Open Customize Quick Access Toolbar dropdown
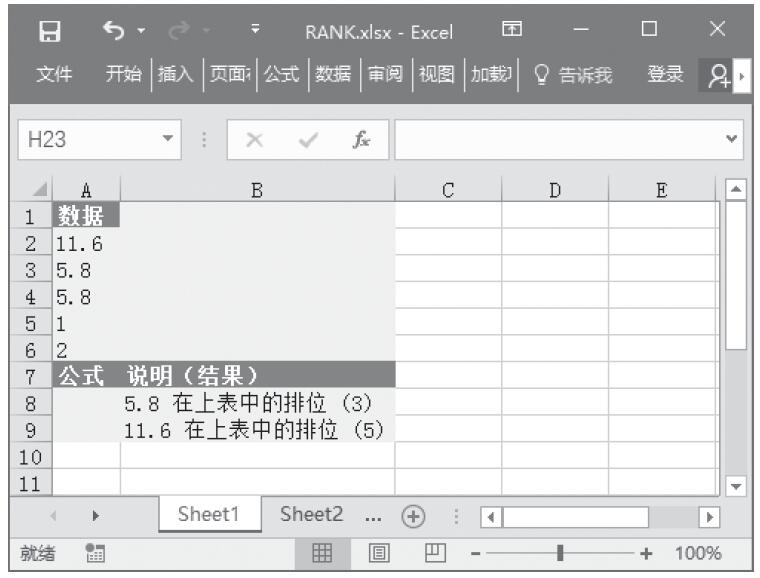 pyautogui.click(x=256, y=31)
